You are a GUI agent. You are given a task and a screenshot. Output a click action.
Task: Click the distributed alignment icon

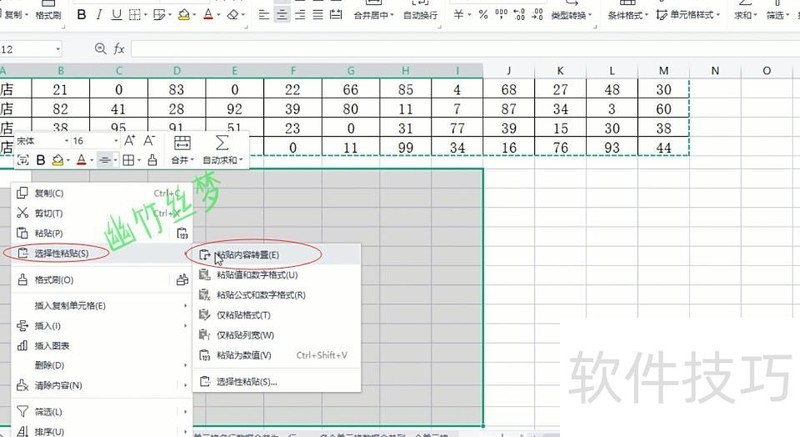pyautogui.click(x=336, y=15)
